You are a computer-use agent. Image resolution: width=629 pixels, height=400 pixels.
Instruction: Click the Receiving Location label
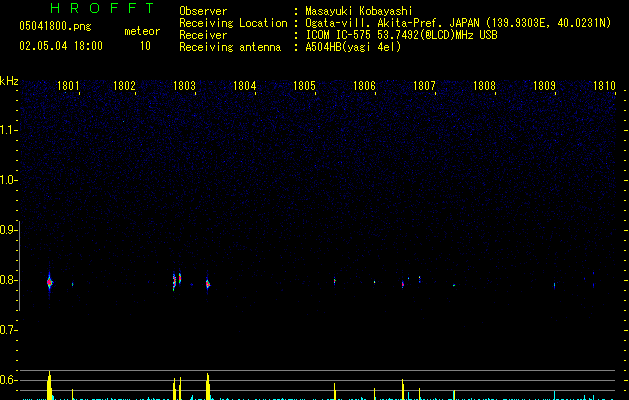[x=233, y=23]
